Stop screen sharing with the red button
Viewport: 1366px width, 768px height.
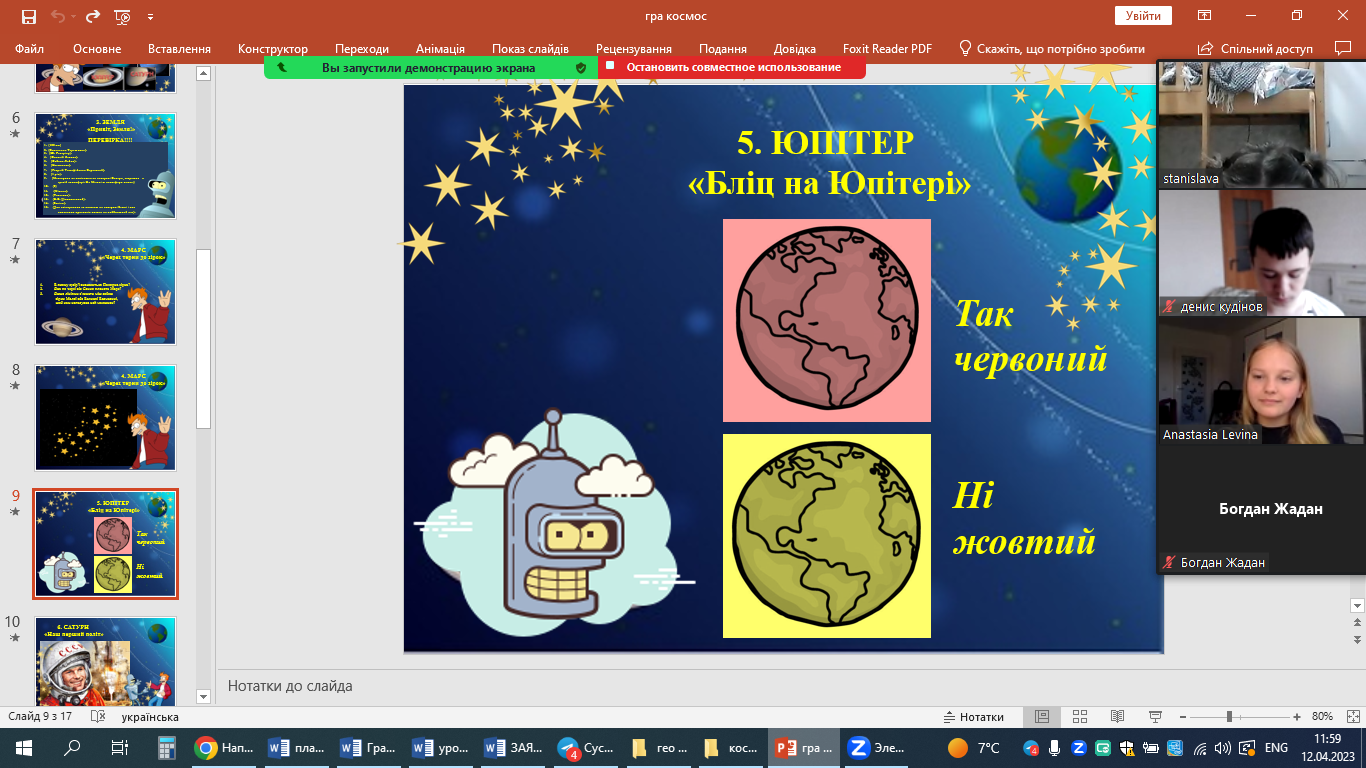click(x=732, y=67)
